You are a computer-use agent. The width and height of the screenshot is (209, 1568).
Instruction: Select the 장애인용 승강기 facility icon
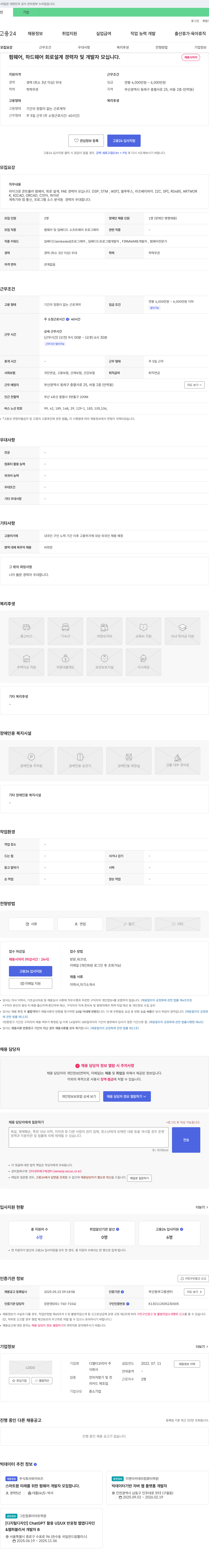pos(80,761)
